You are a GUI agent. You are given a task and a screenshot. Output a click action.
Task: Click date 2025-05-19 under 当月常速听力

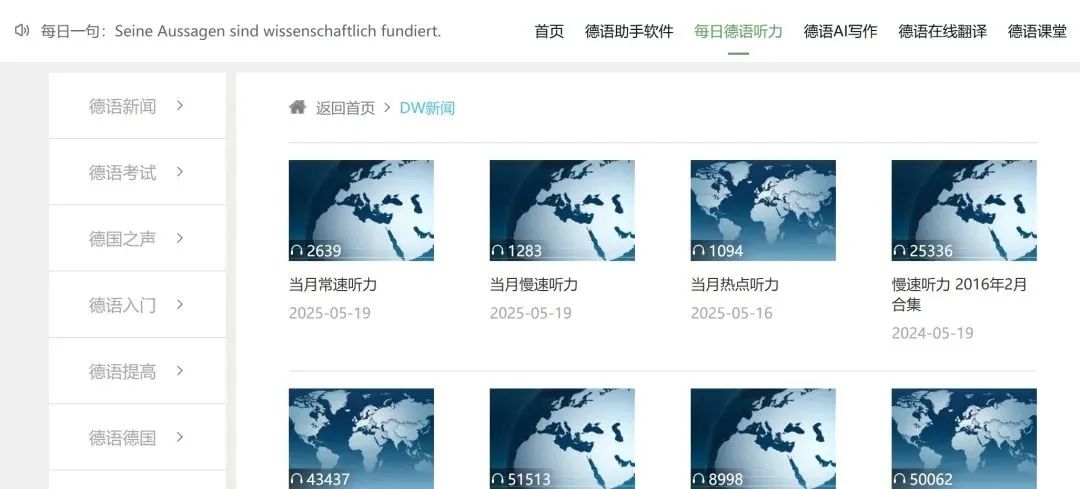pos(329,313)
